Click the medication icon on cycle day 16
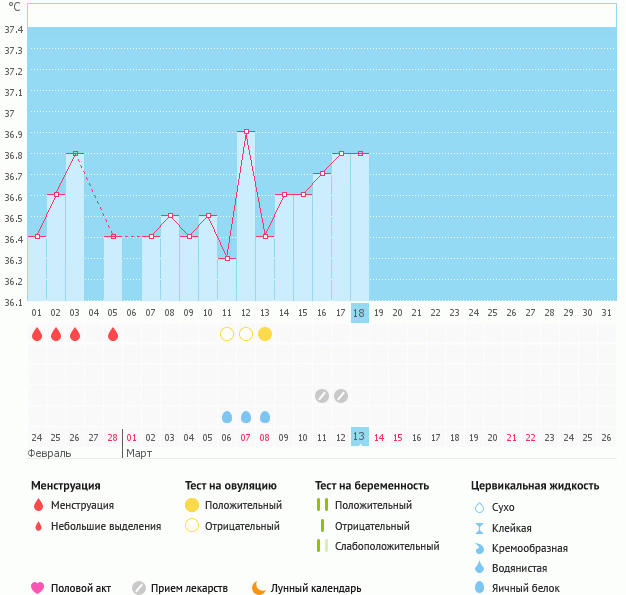Image resolution: width=626 pixels, height=595 pixels. coord(322,396)
